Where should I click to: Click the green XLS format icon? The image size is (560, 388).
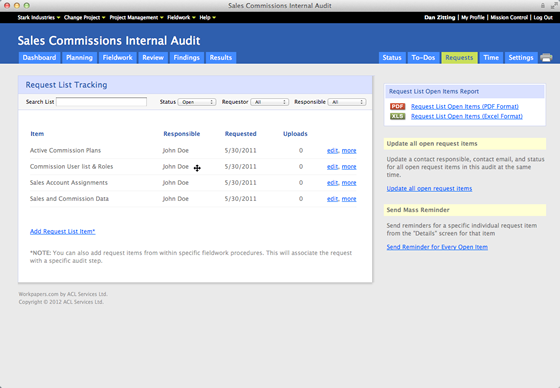[x=398, y=116]
